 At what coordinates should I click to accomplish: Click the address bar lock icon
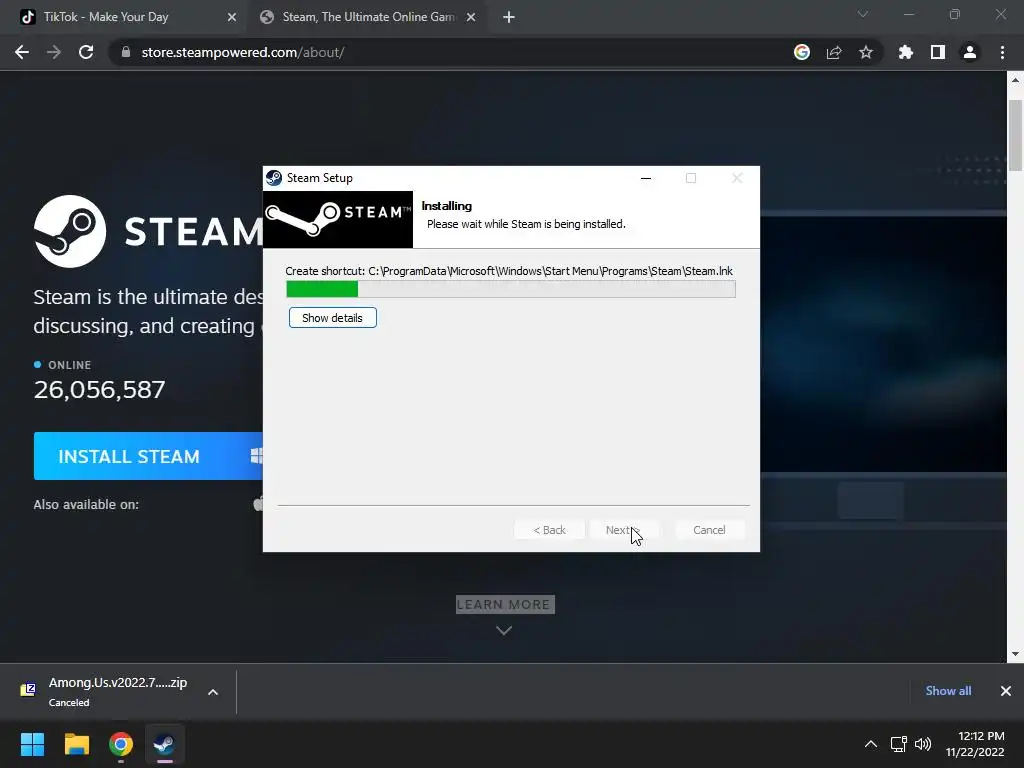(x=126, y=52)
